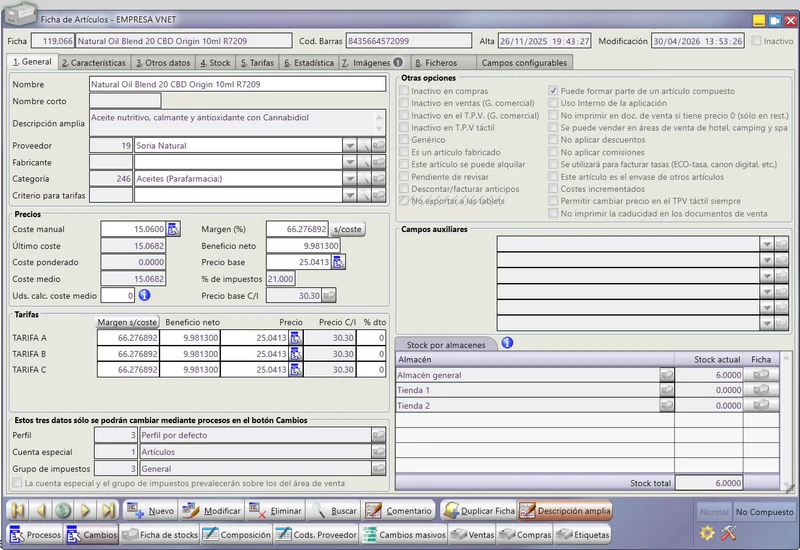Click info icon next to Stock por almacenes

(x=507, y=343)
